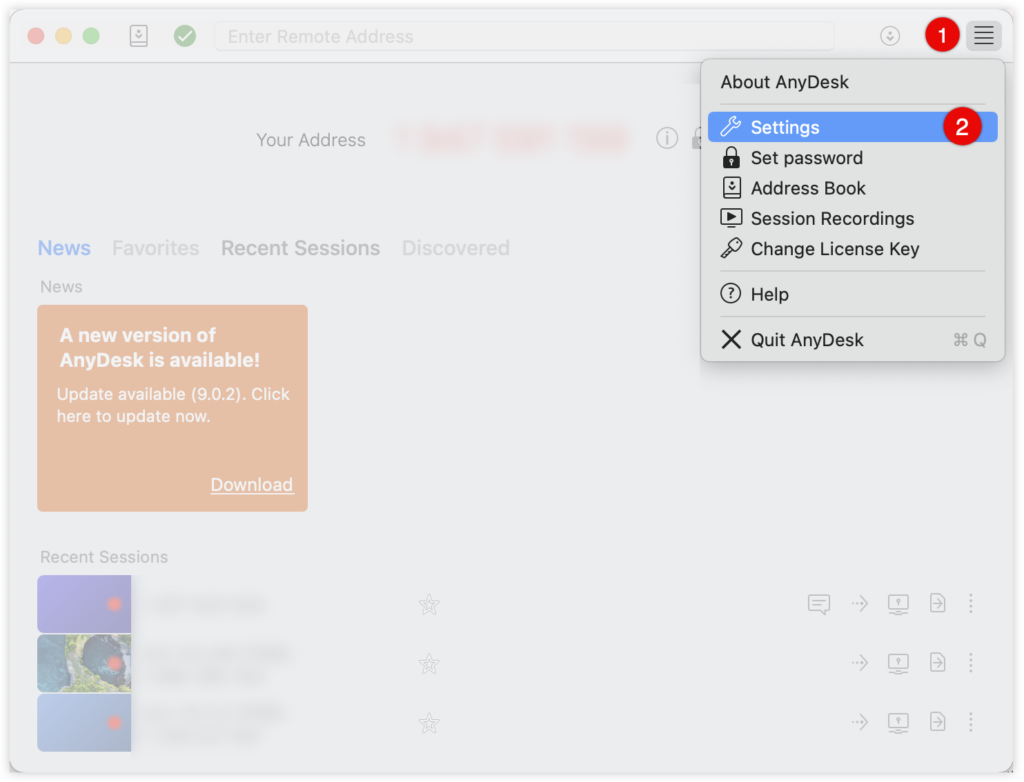Open the downloads circle icon in toolbar

click(889, 35)
